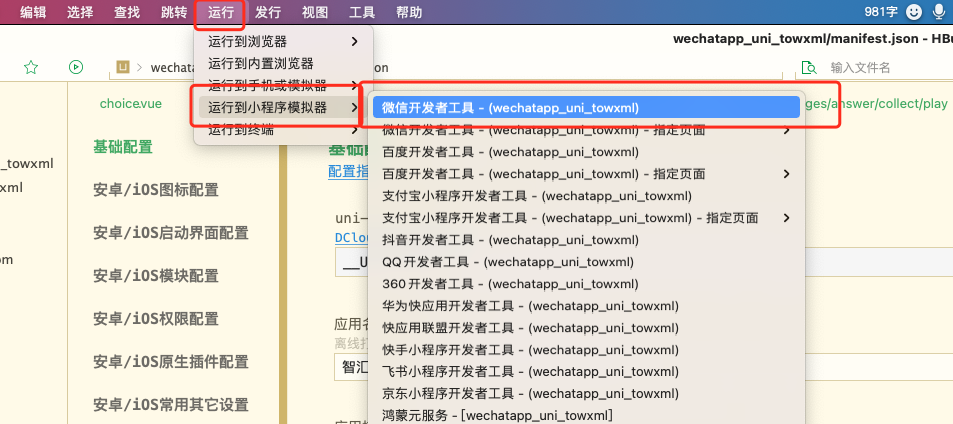Choose 京东小程序开发者工具 item

[x=587, y=393]
